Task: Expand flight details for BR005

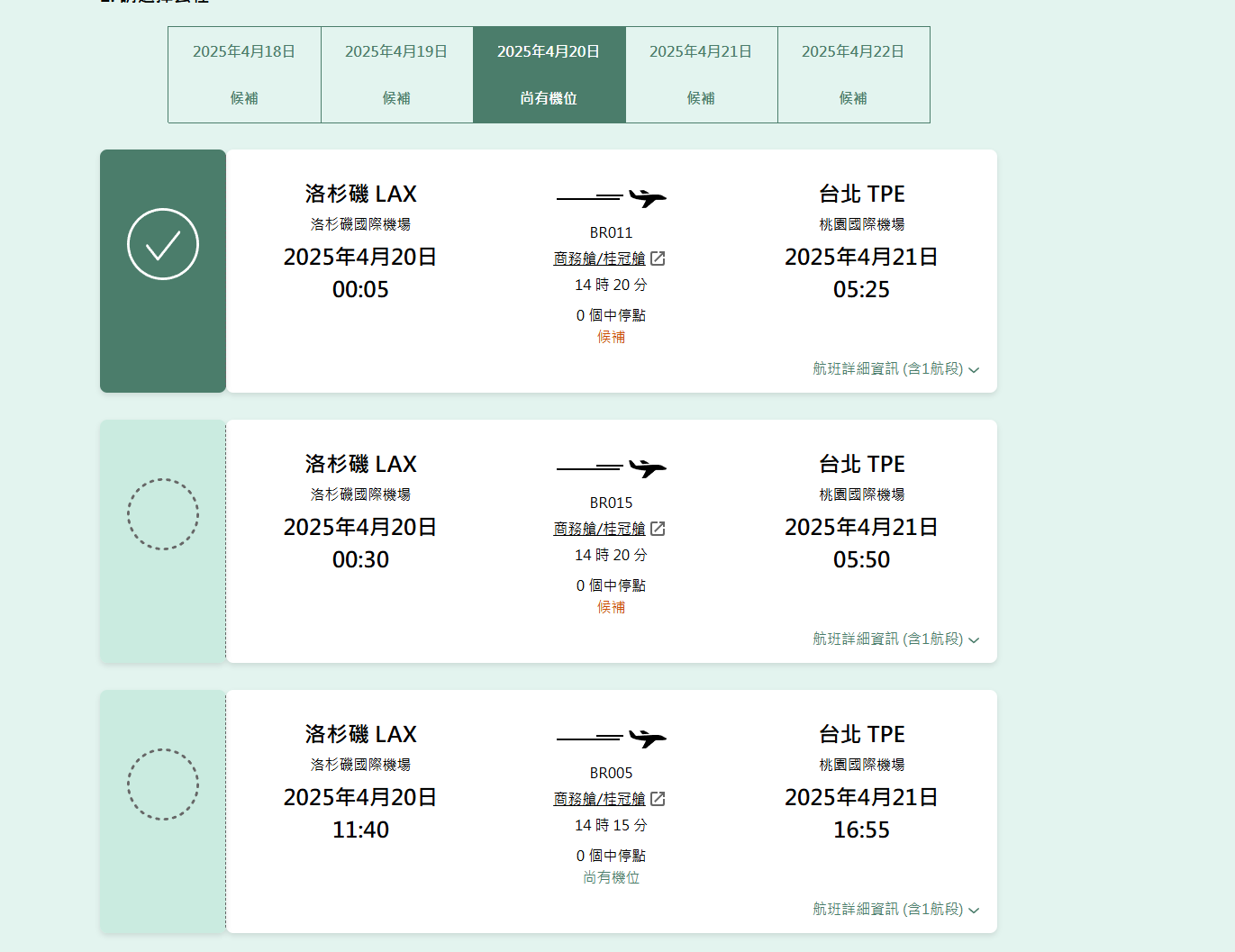Action: pos(895,910)
